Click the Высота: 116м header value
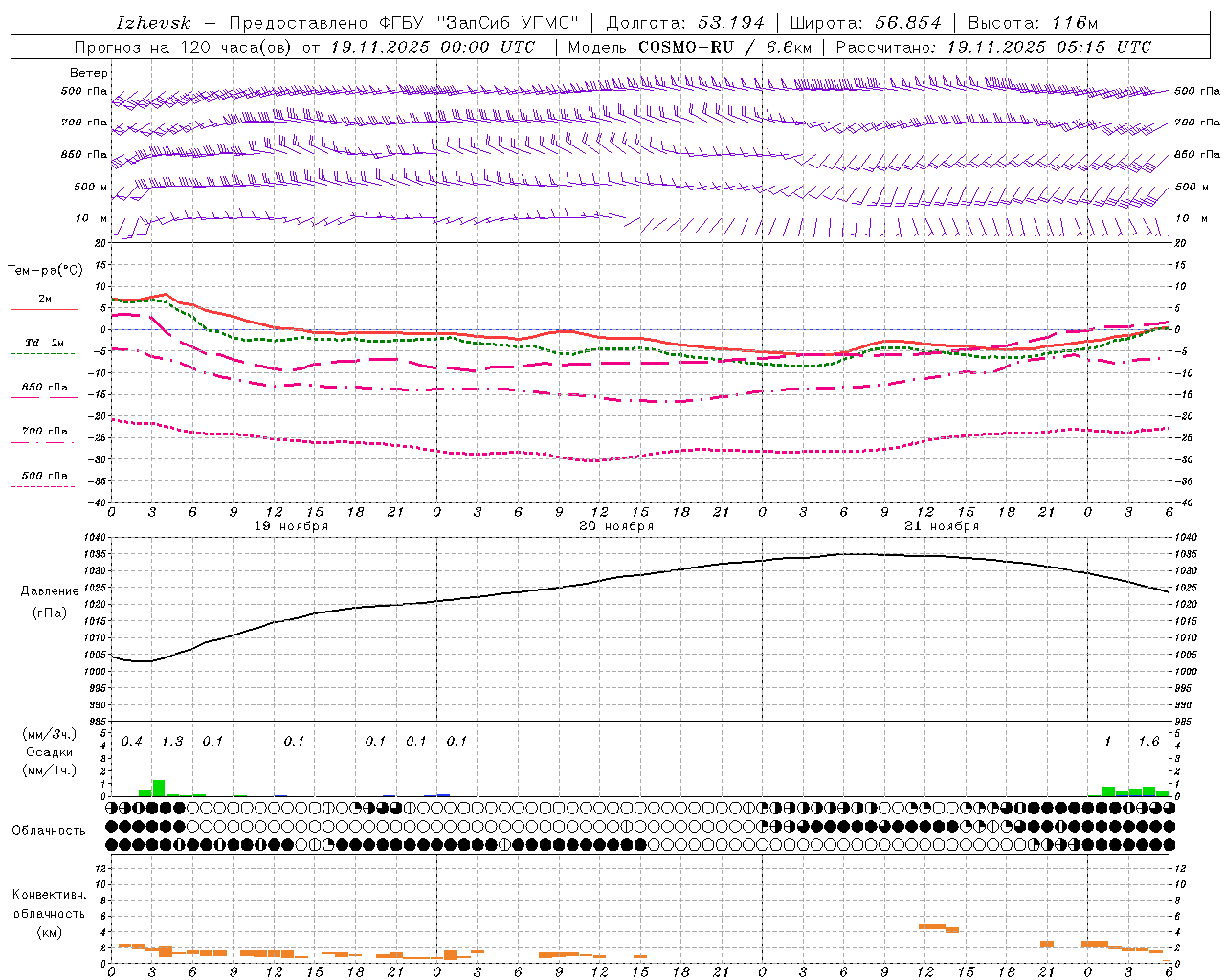This screenshot has width=1225, height=980. pyautogui.click(x=1033, y=23)
